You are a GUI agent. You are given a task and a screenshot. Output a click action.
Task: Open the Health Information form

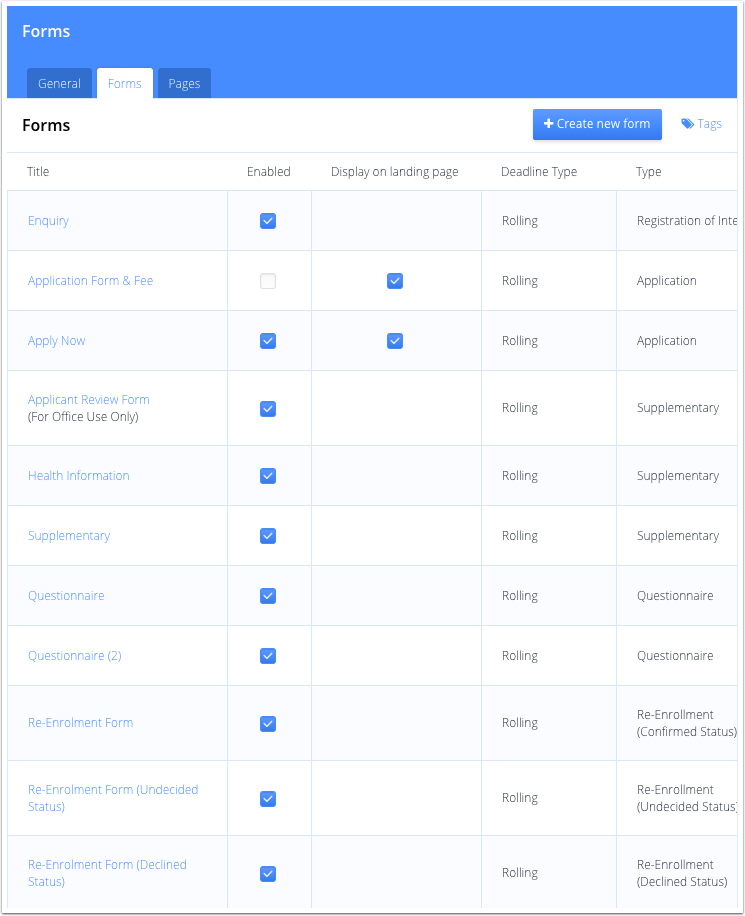click(x=79, y=476)
